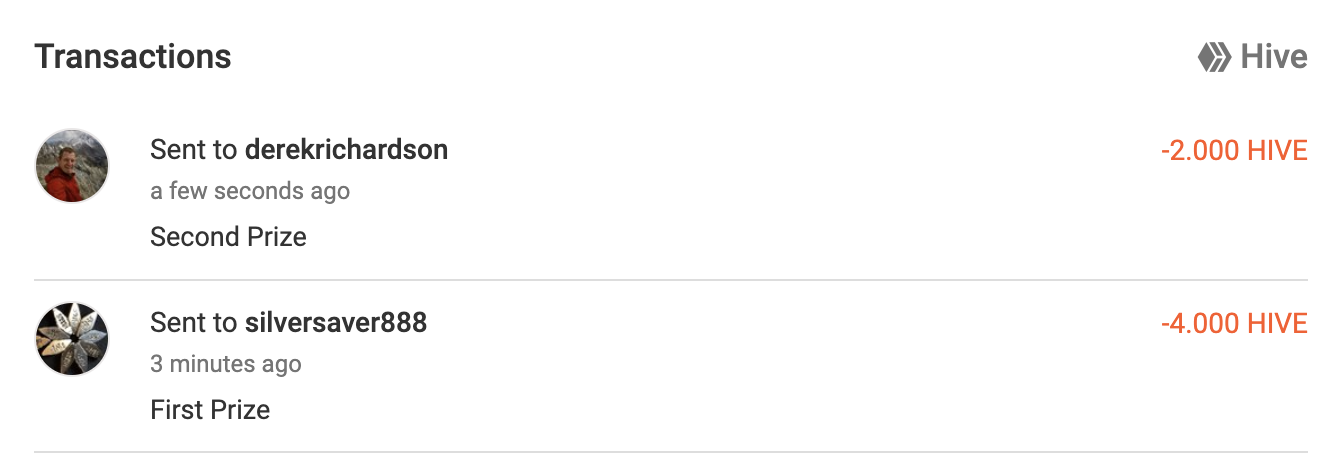Viewport: 1338px width, 456px height.
Task: Select the Second Prize memo text
Action: pyautogui.click(x=228, y=237)
